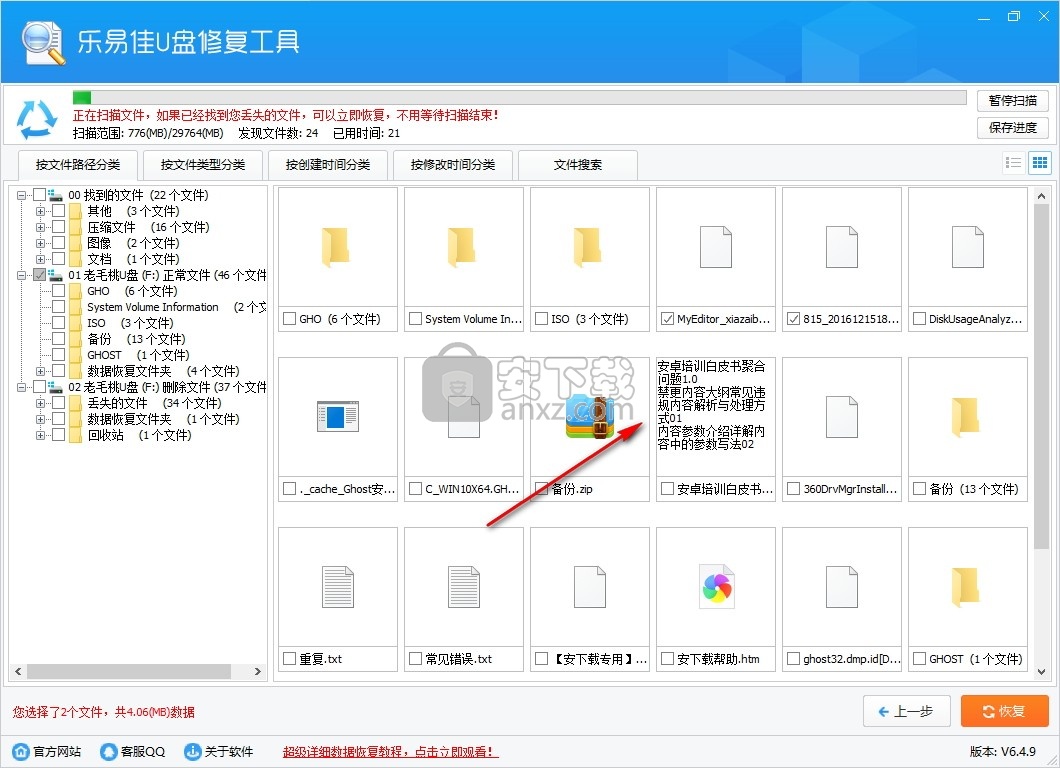This screenshot has height=768, width=1060.
Task: Click the 360DrvMgrInstall file icon
Action: 842,417
